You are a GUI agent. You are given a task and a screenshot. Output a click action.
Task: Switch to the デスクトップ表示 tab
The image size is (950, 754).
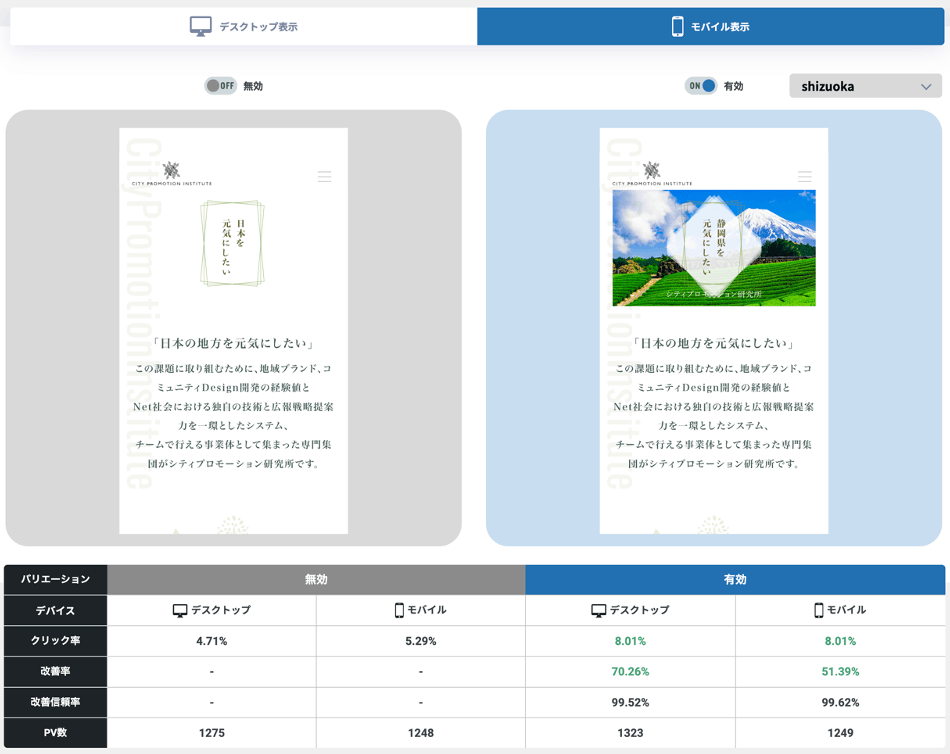[244, 27]
